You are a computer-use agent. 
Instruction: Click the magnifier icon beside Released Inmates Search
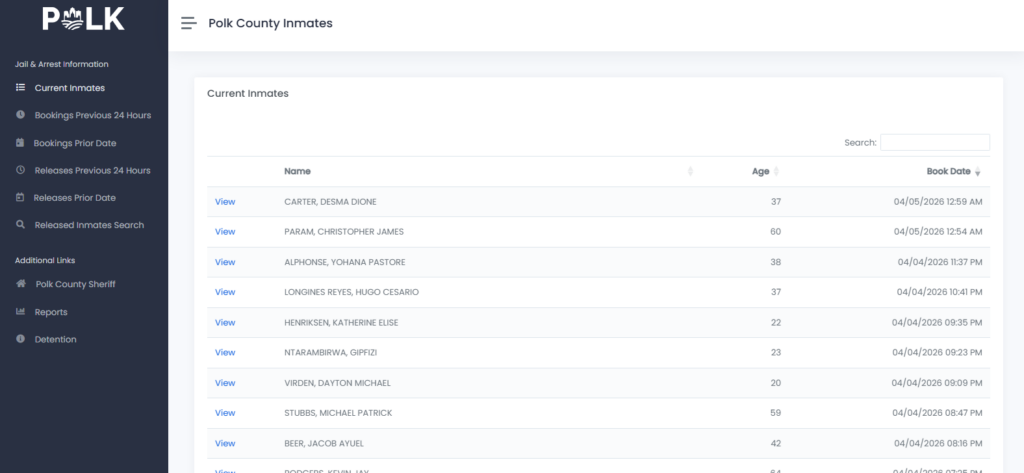click(x=21, y=225)
